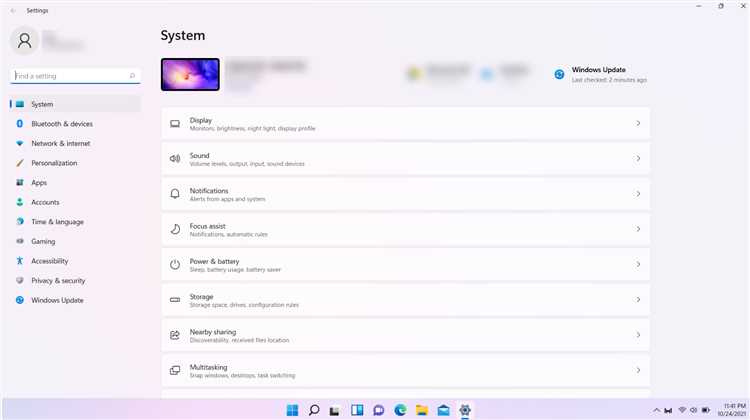Show hidden icons in system tray

point(656,410)
